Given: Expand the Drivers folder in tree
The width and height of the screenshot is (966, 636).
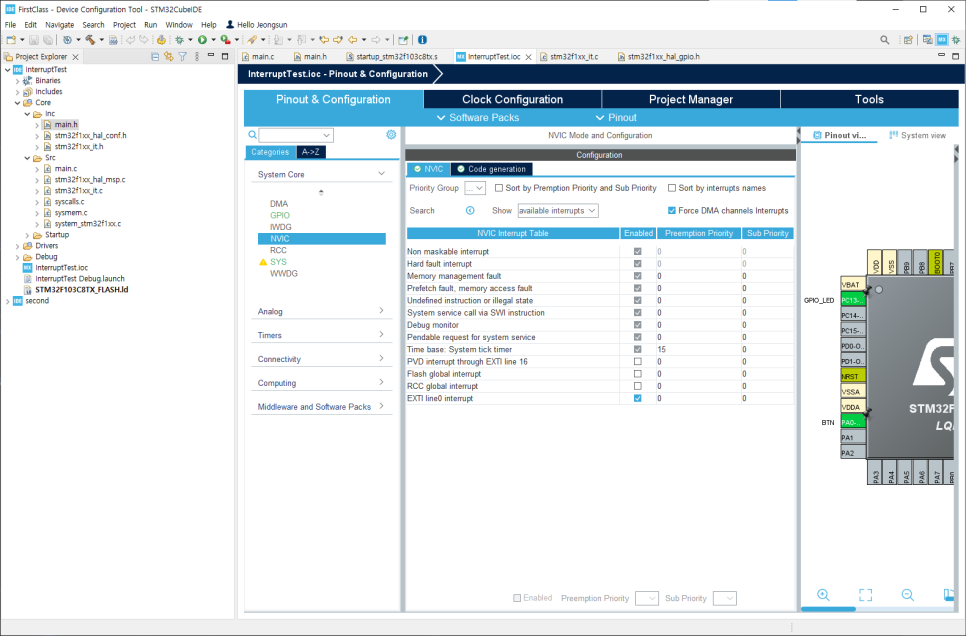Looking at the screenshot, I should click(x=17, y=246).
